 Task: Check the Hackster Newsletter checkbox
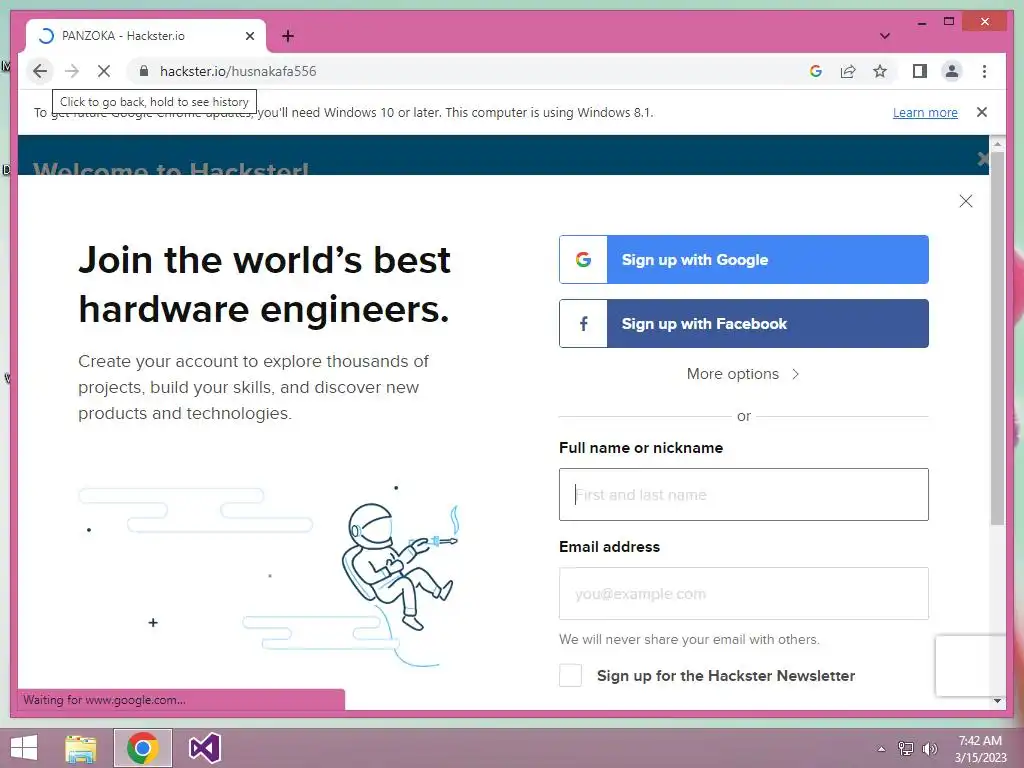[570, 675]
